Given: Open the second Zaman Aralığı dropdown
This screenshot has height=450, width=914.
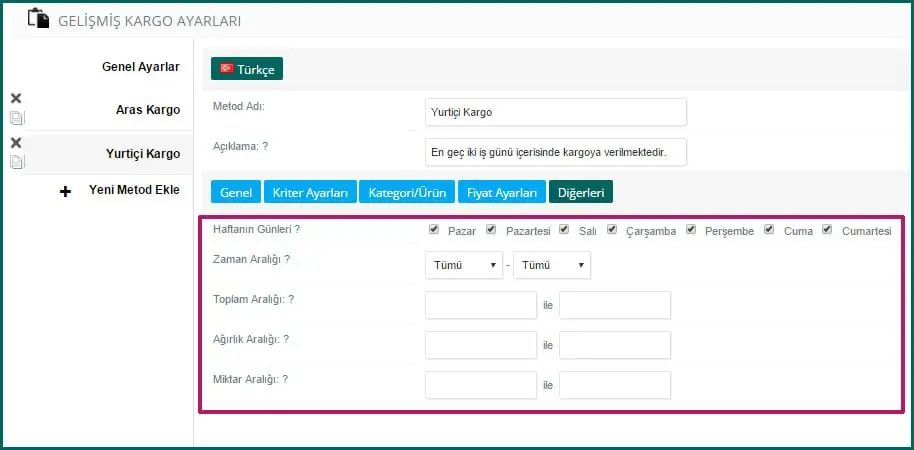Looking at the screenshot, I should (x=552, y=265).
